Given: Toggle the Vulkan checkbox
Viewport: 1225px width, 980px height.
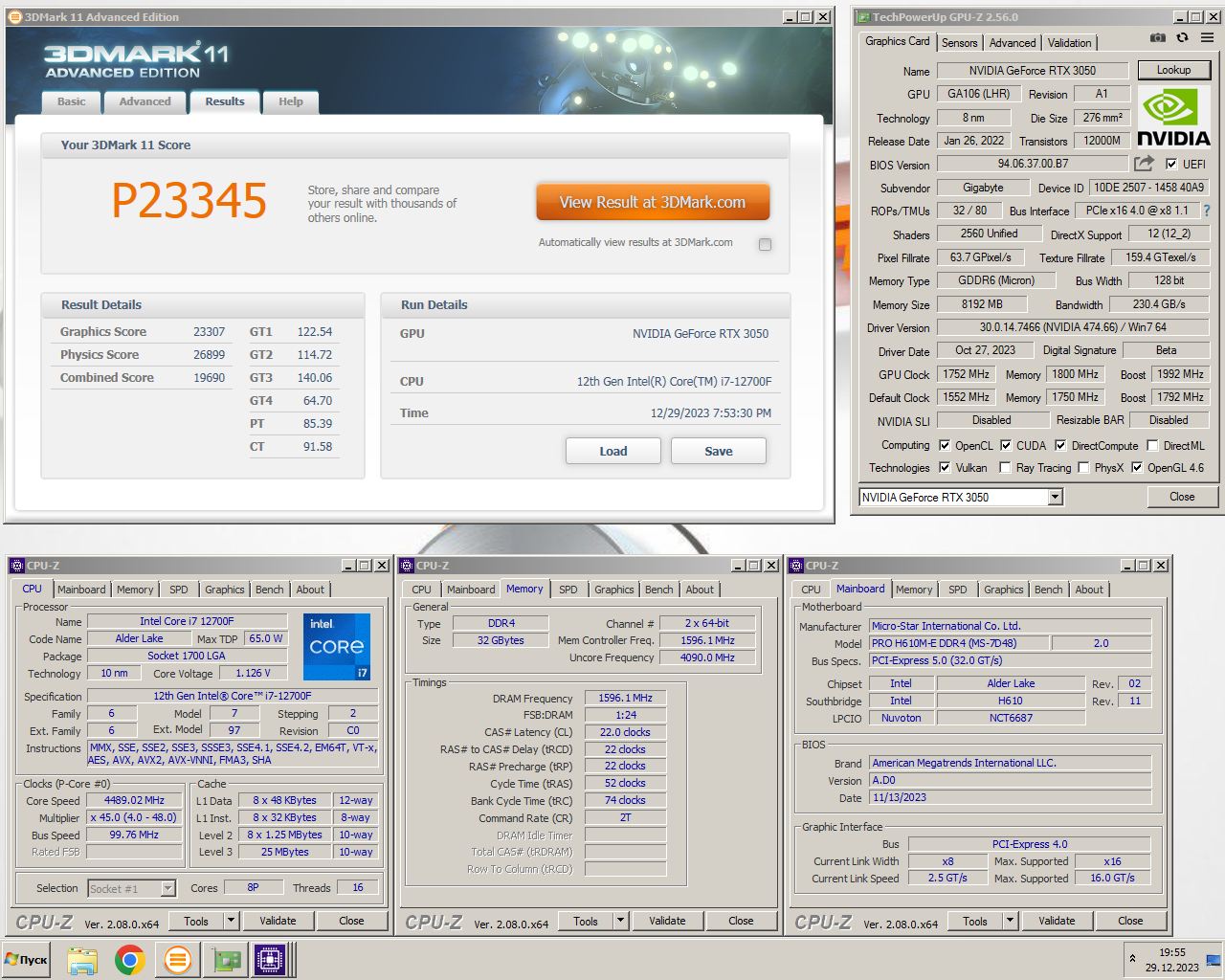Looking at the screenshot, I should tap(945, 467).
